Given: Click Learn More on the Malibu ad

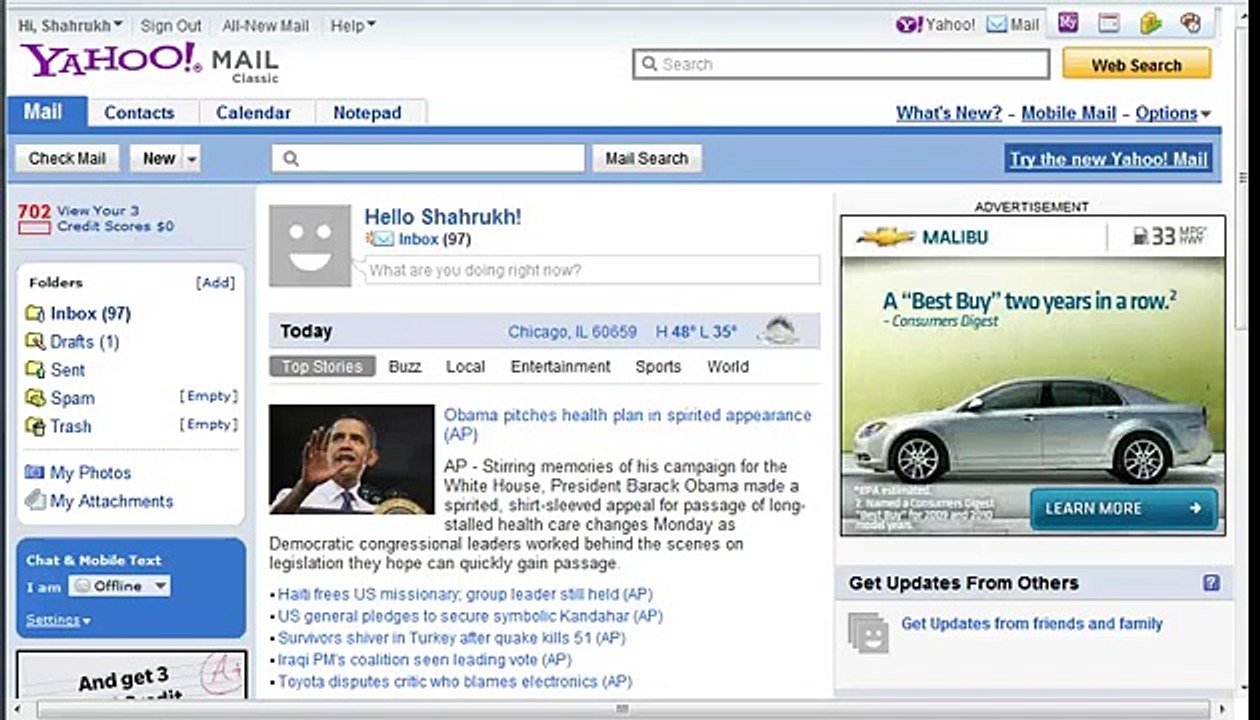Looking at the screenshot, I should click(x=1124, y=508).
